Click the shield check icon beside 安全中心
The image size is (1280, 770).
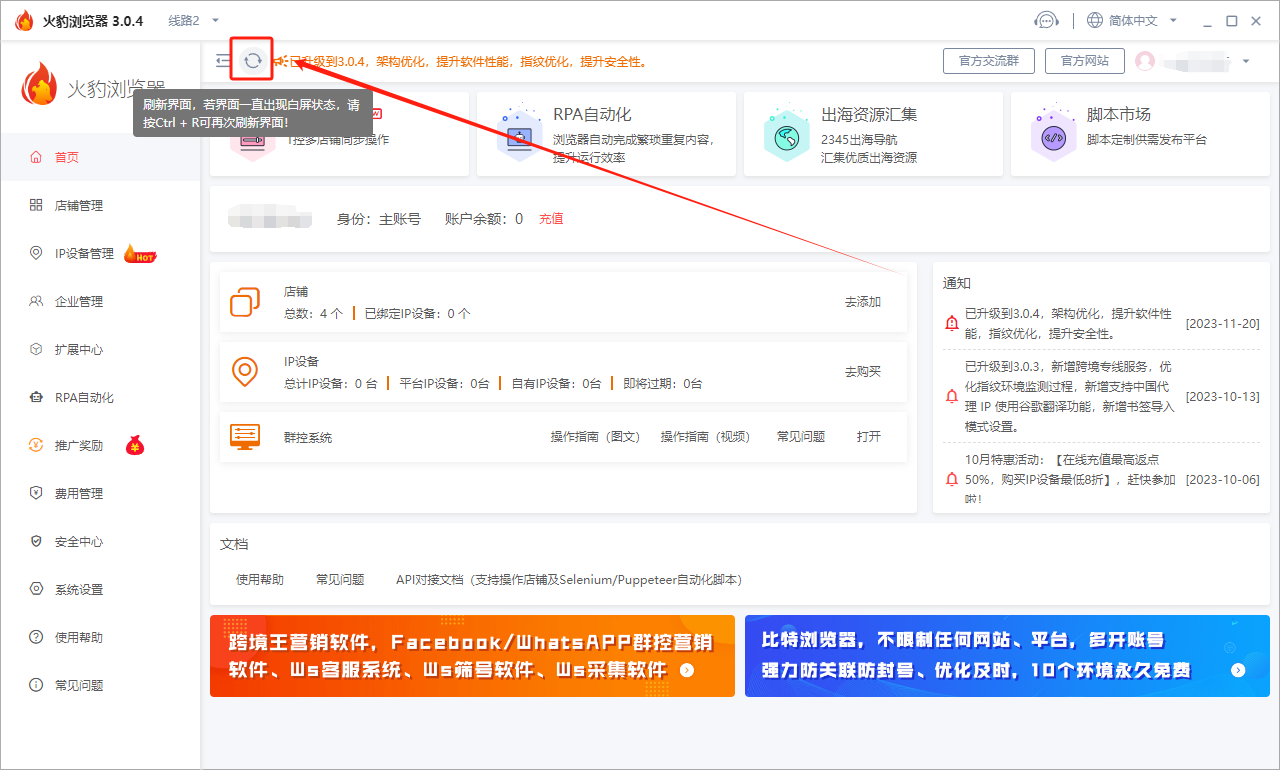coord(36,541)
